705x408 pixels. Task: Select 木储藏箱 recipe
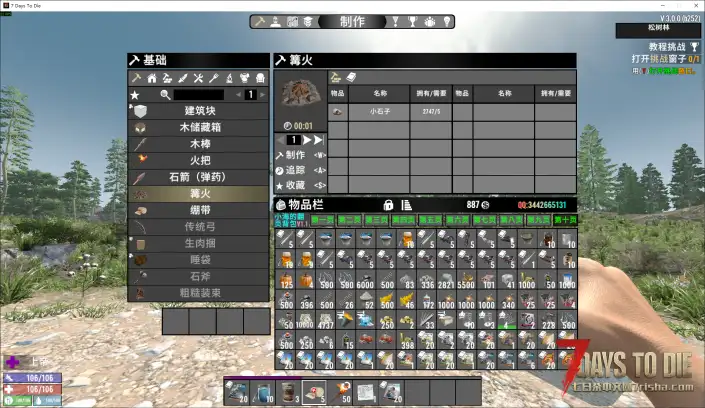[199, 127]
